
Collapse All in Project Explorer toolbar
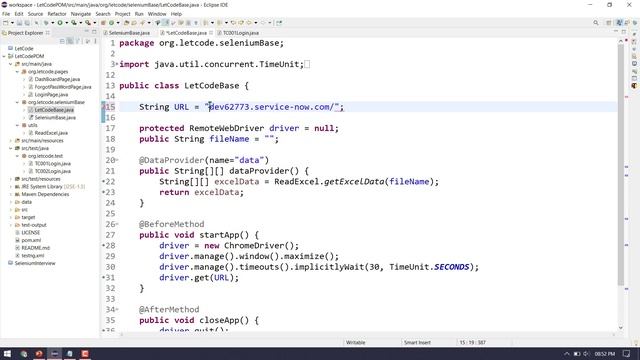[x=62, y=41]
